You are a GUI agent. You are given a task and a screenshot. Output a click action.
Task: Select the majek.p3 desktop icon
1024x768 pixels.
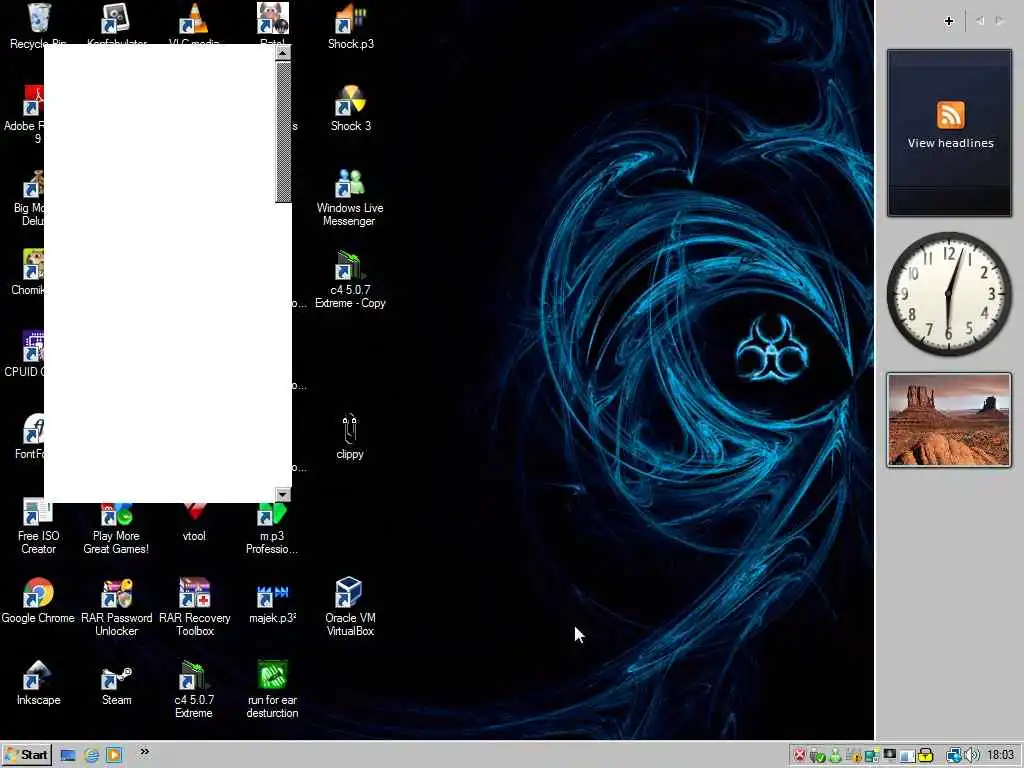tap(272, 602)
